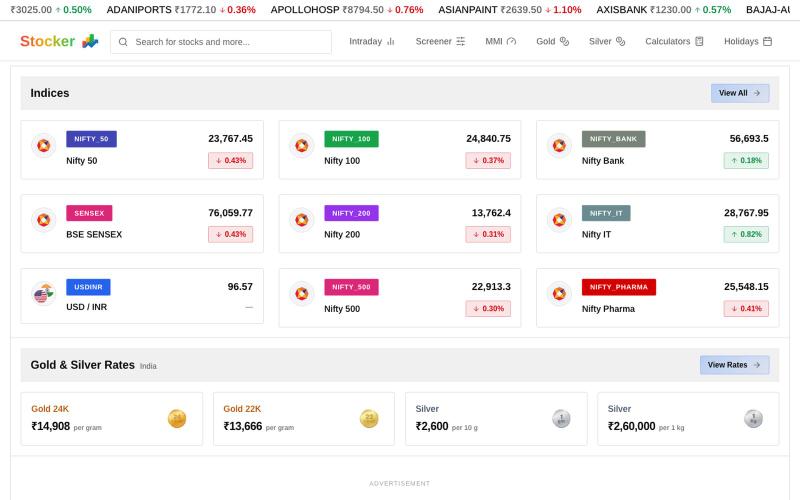This screenshot has width=800, height=500.
Task: Click the Nifty IT 0.82% change badge
Action: 746,235
